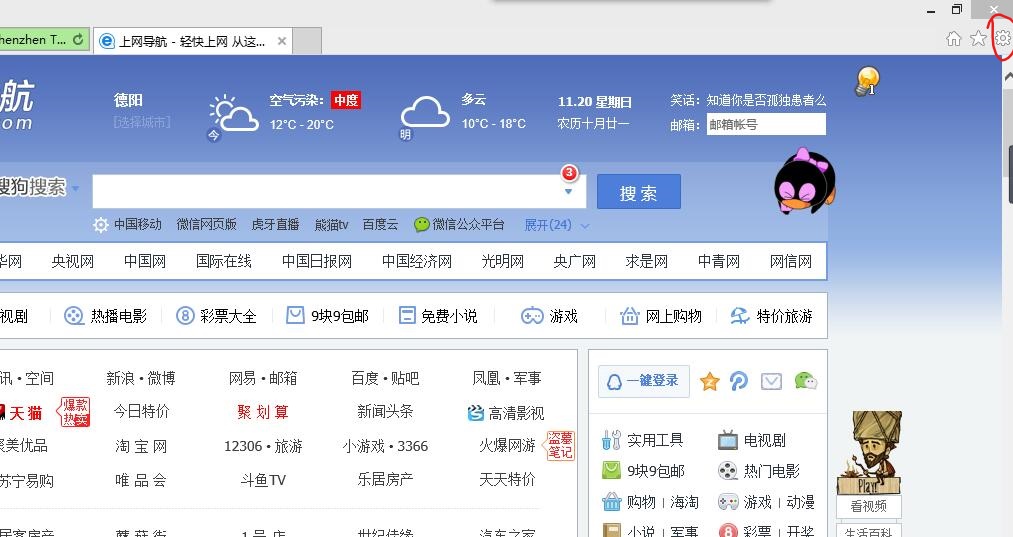Open 高清影视 link with video icon
Viewport: 1013px width, 537px height.
[506, 413]
